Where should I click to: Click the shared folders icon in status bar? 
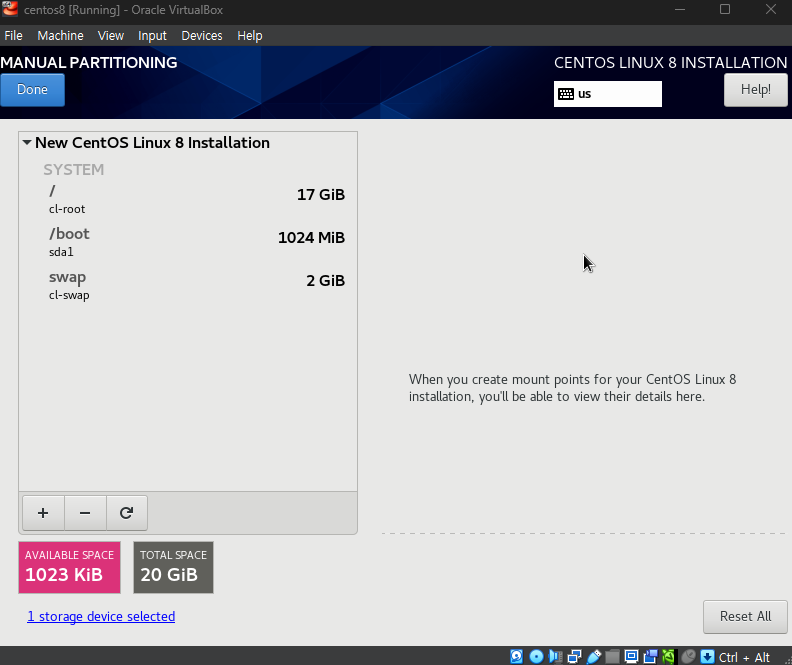612,656
